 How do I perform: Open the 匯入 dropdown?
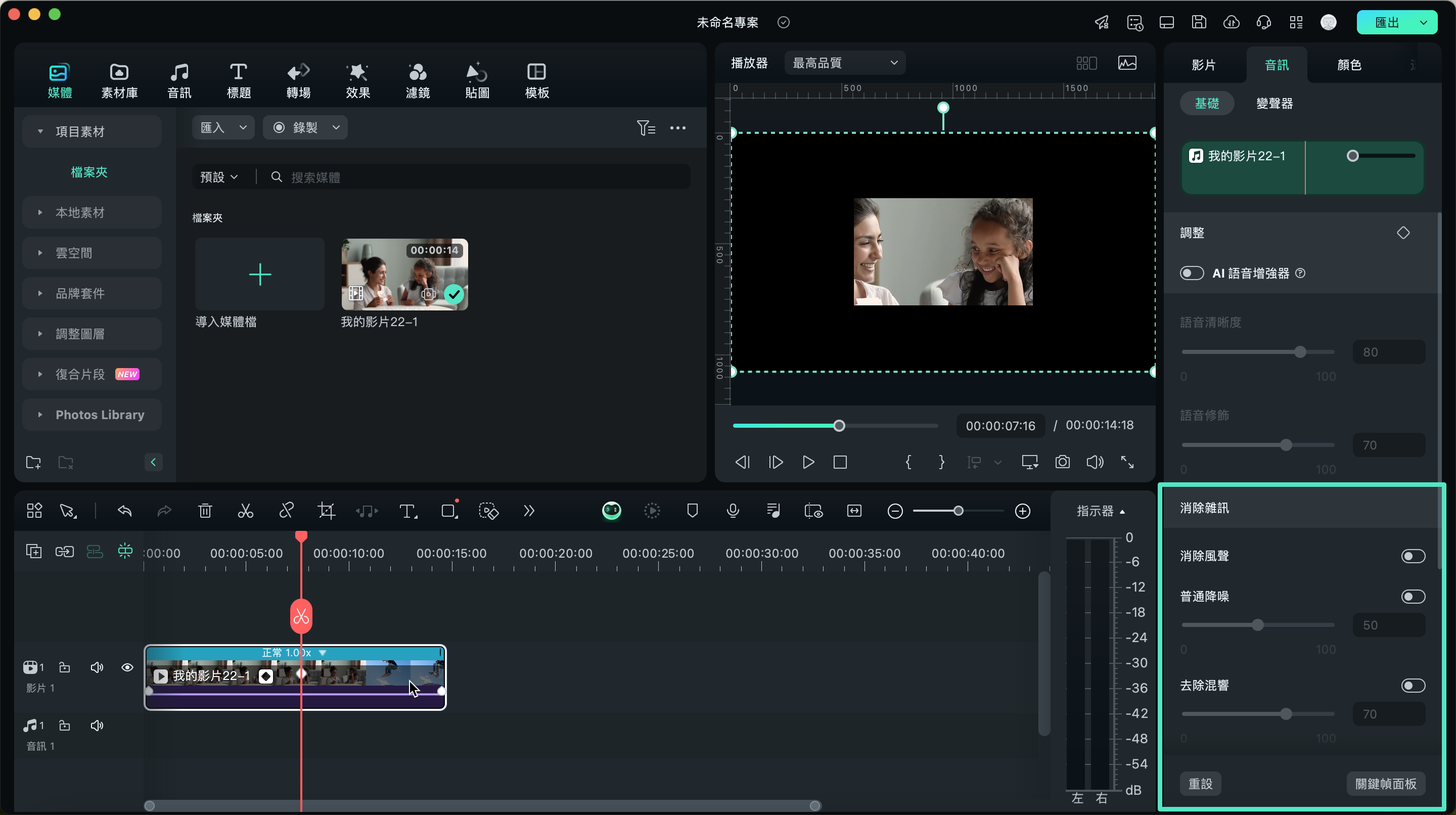223,127
